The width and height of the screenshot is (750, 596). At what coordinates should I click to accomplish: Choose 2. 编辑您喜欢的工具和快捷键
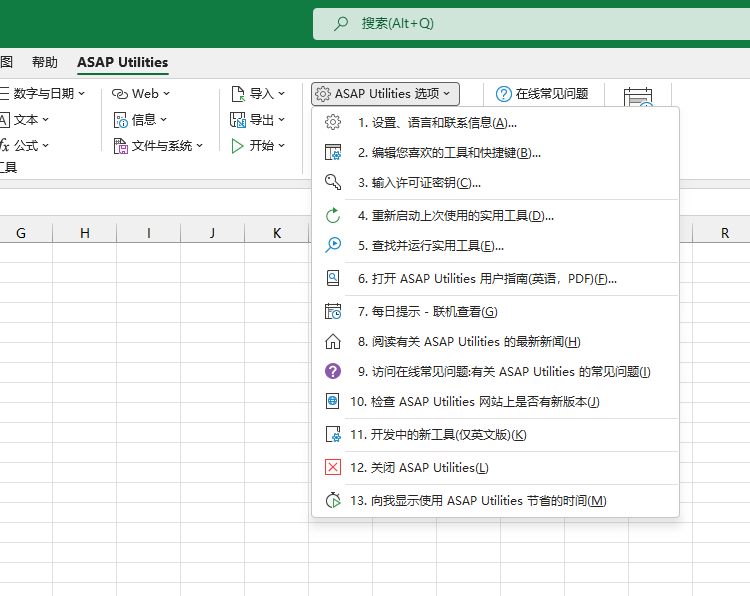pos(496,153)
